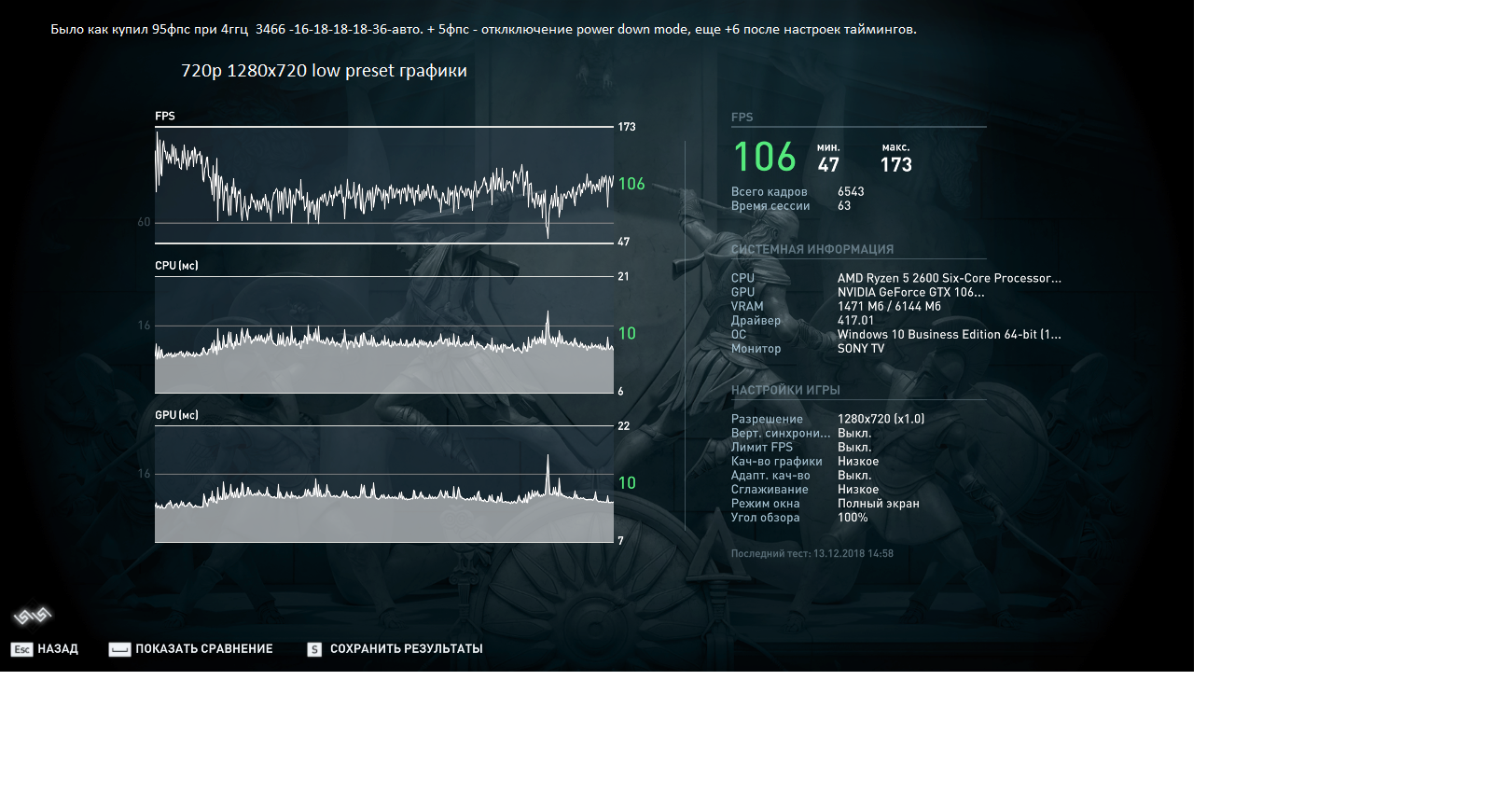Screen dimensions: 1512x805
Task: Click the 'макс.' value 173
Action: 896,165
